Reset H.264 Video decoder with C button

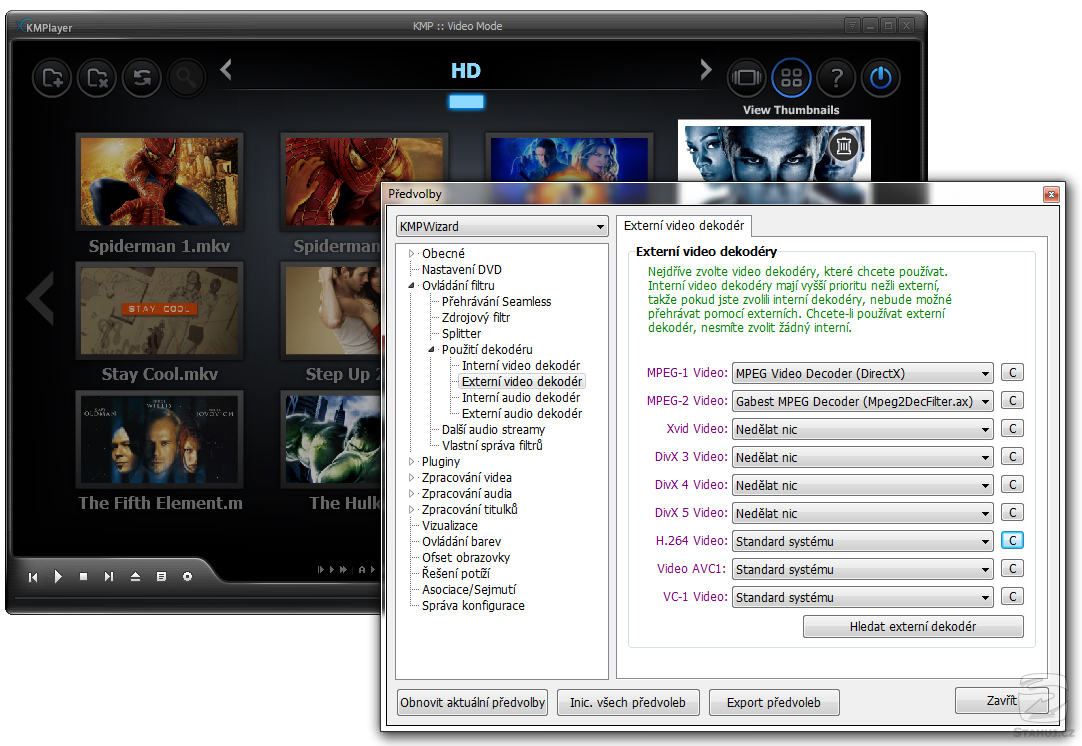click(1012, 540)
